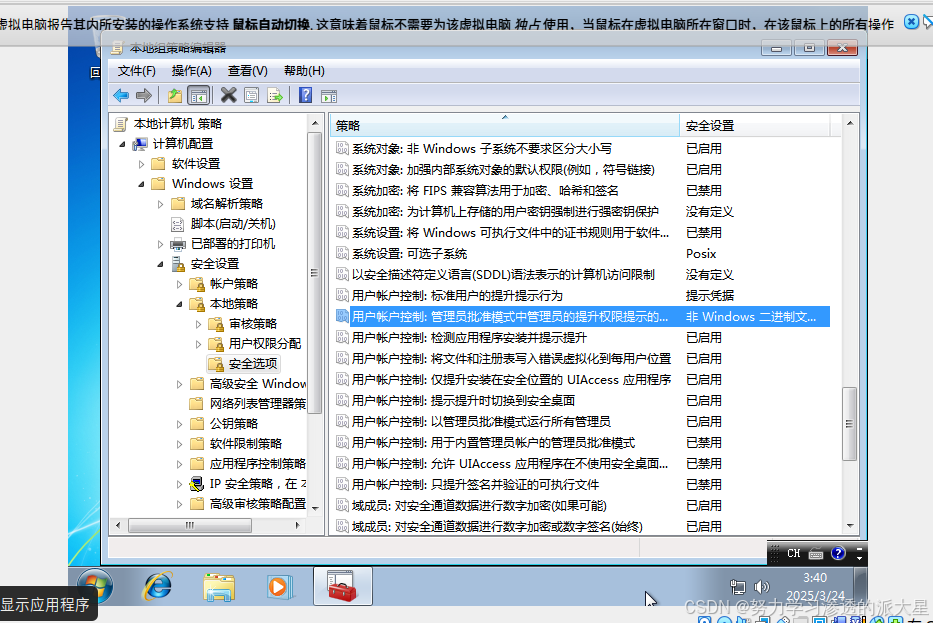933x623 pixels.
Task: Collapse the 计算机配置 tree node
Action: point(123,144)
